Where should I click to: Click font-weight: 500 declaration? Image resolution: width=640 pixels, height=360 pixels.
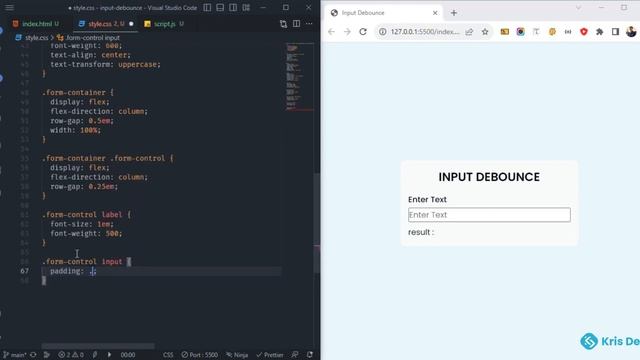(x=86, y=233)
